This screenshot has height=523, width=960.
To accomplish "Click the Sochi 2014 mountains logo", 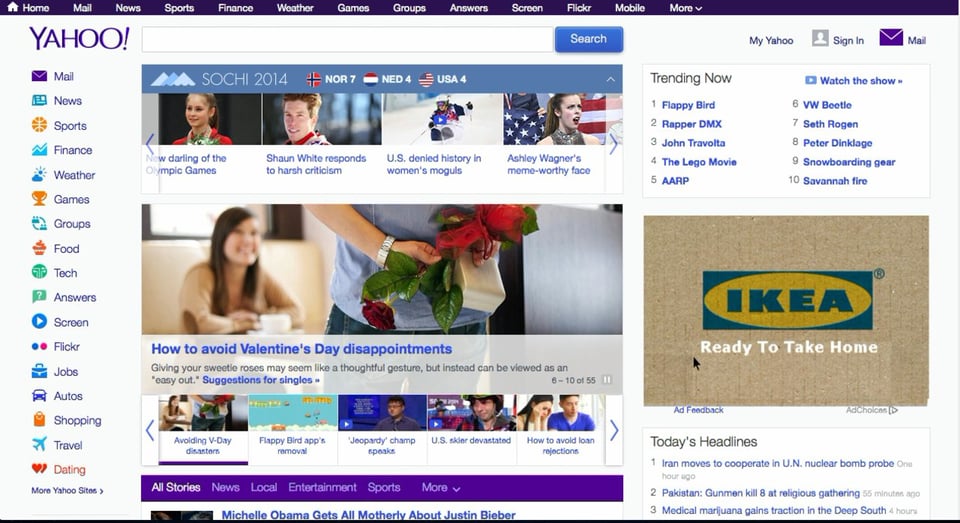I will tap(173, 79).
